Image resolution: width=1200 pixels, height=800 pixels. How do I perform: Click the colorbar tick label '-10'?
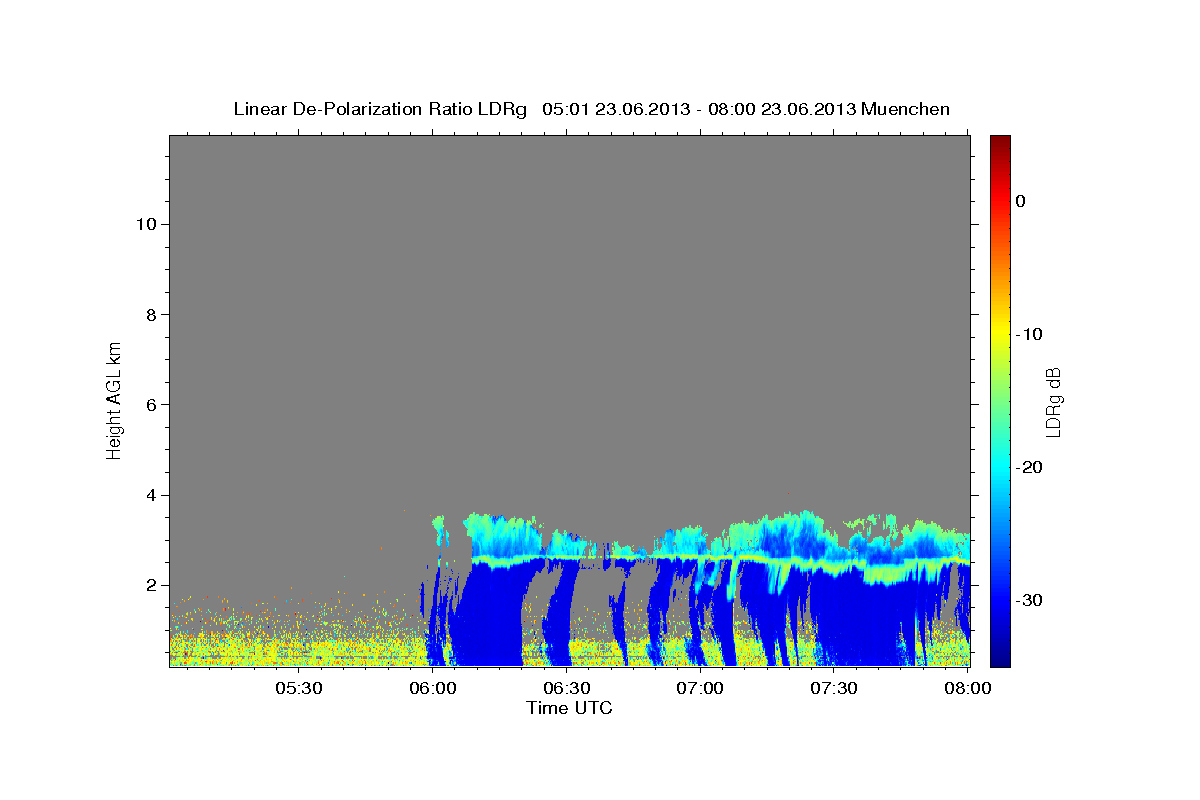(1029, 334)
